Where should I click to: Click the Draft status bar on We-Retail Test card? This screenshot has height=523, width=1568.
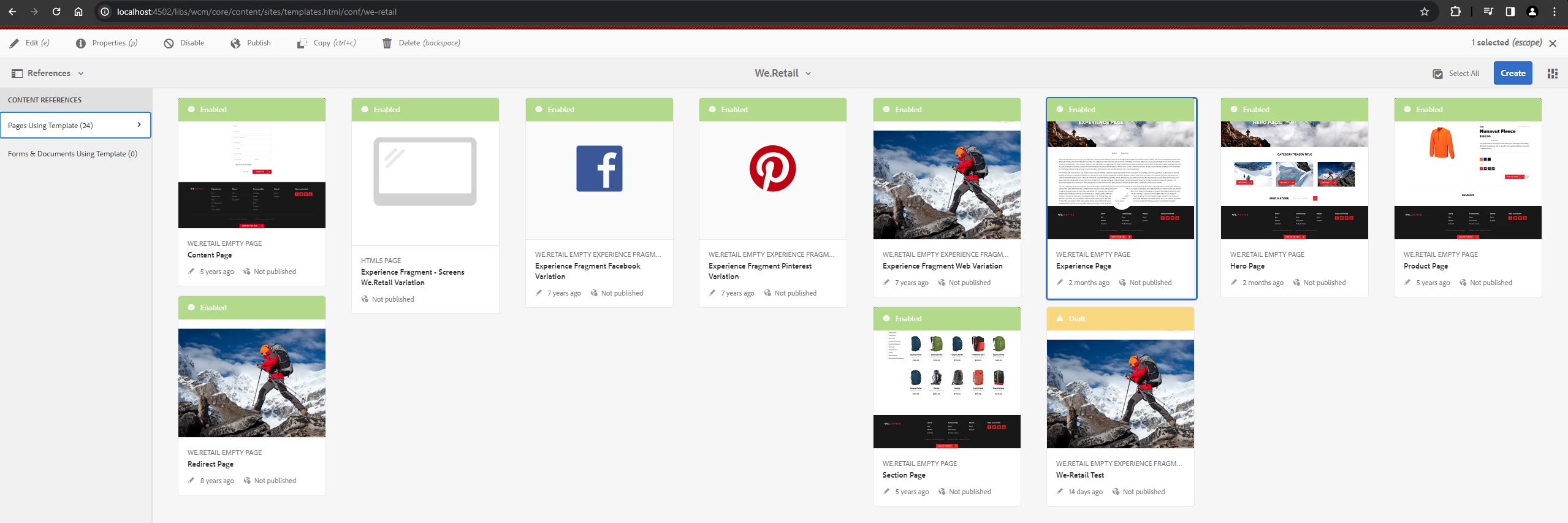1120,319
